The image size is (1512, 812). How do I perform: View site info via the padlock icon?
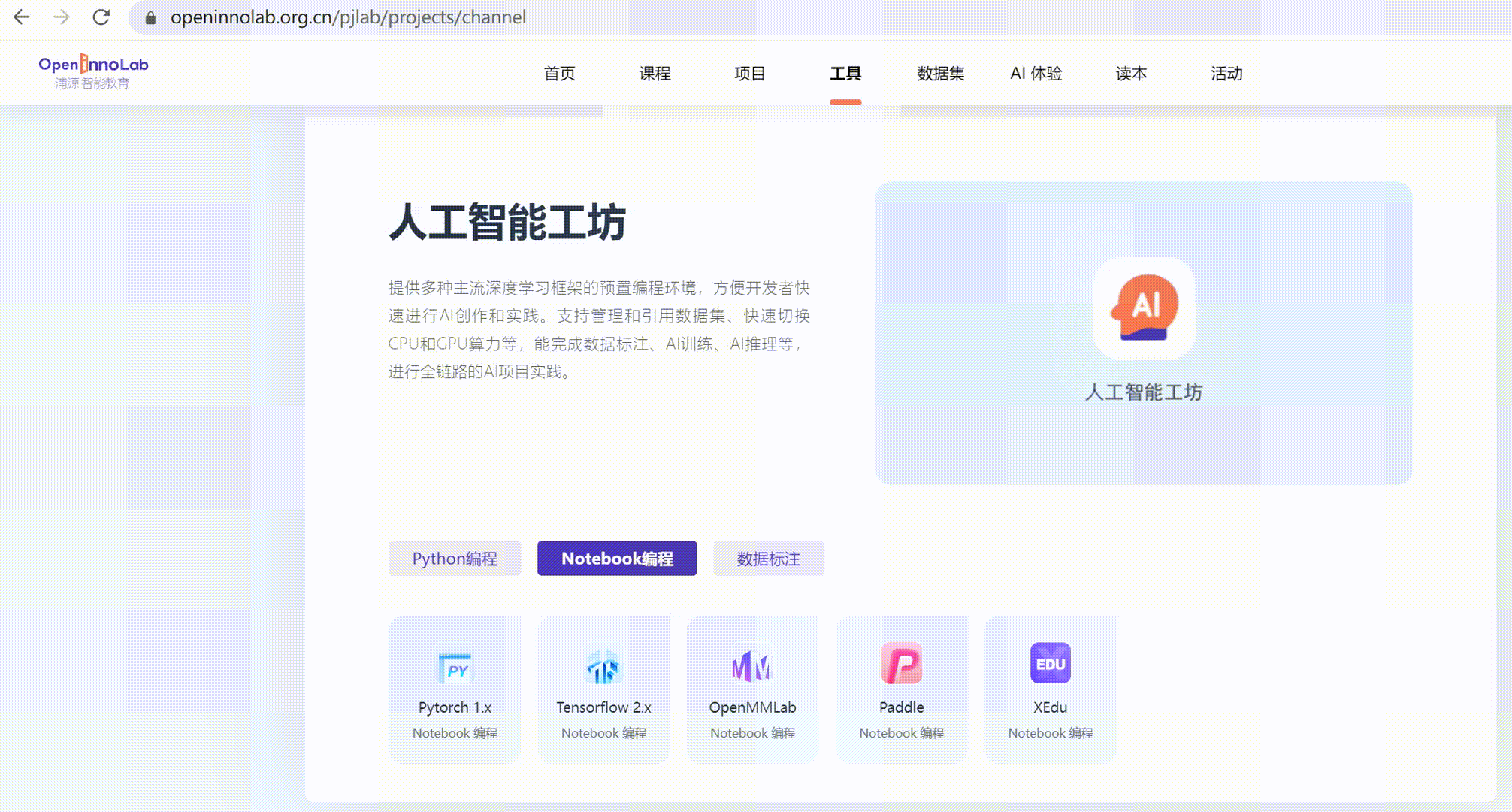coord(150,17)
